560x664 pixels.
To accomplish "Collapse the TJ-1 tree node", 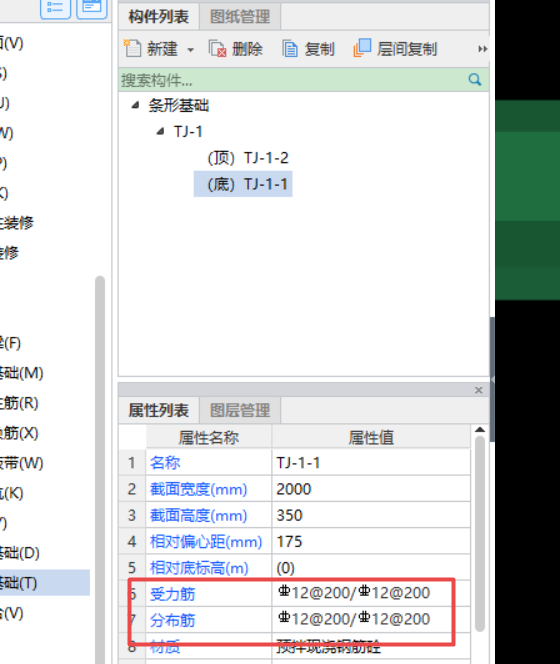I will pyautogui.click(x=160, y=132).
